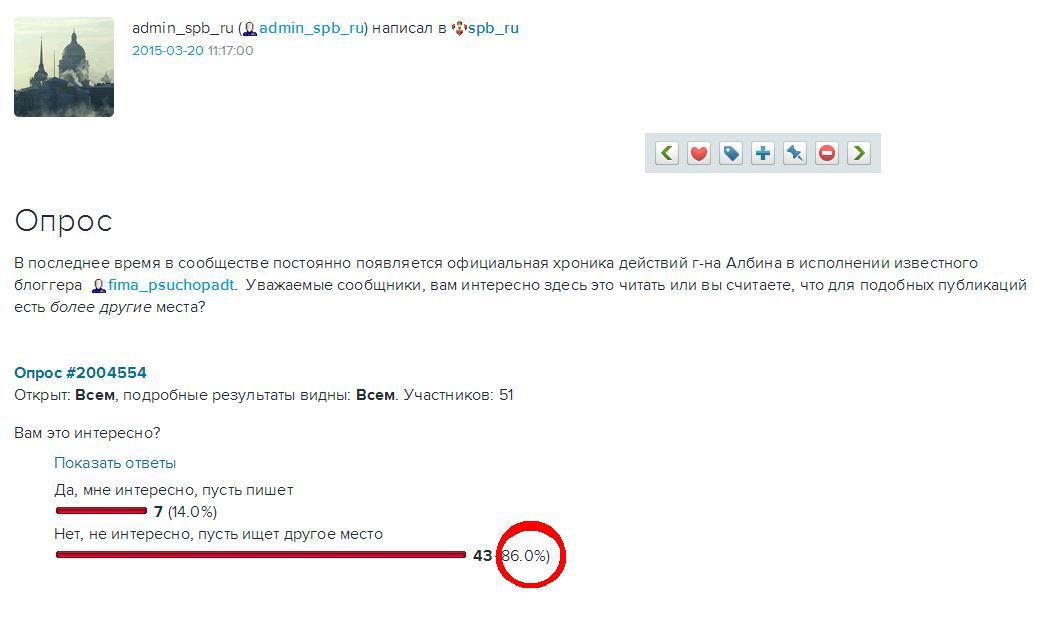Click the blue pushpin track icon
Screen dimensions: 1041x633
795,153
